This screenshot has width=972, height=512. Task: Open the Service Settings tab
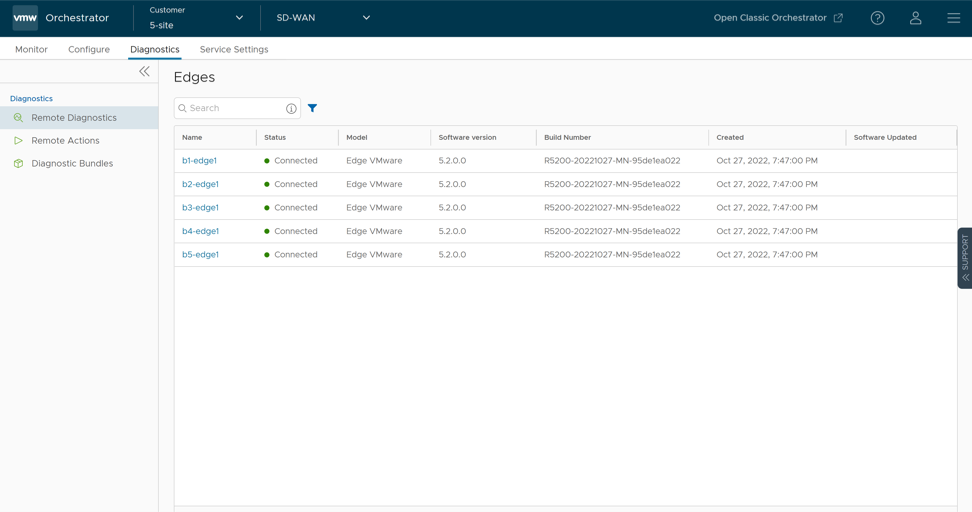[233, 49]
